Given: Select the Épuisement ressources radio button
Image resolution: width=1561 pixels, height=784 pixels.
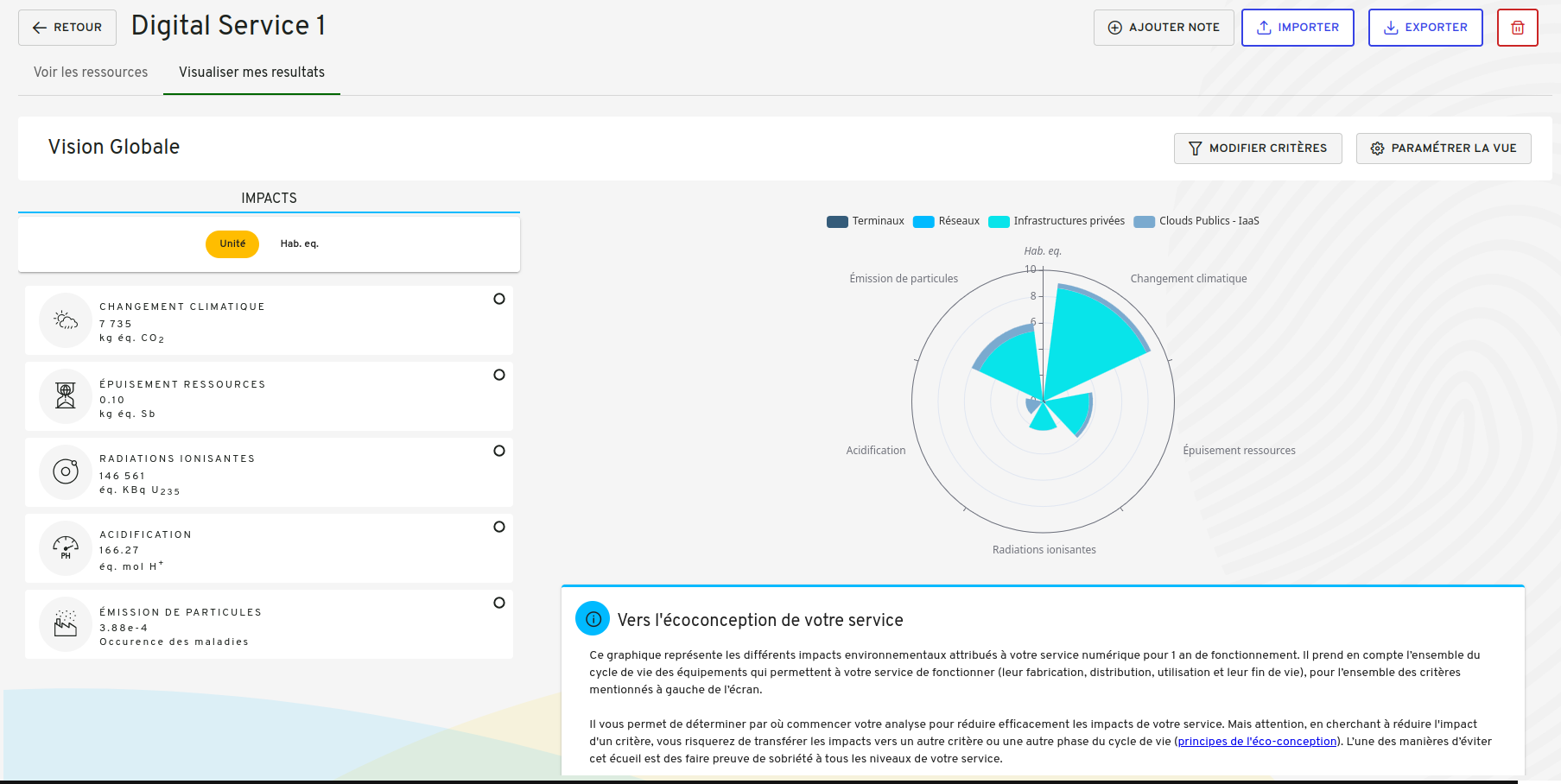Looking at the screenshot, I should coord(499,375).
